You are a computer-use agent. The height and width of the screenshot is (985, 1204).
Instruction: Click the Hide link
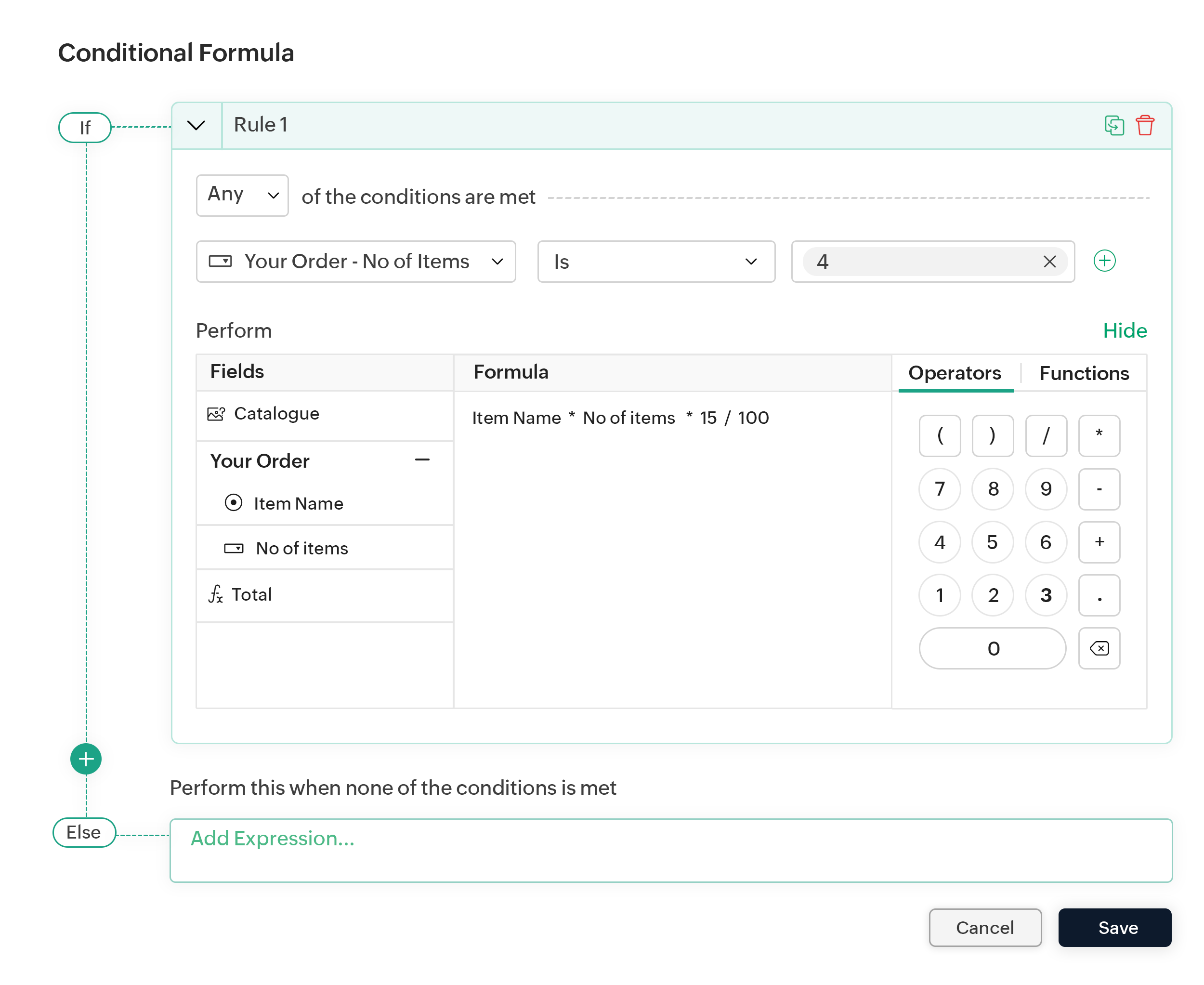pyautogui.click(x=1124, y=330)
